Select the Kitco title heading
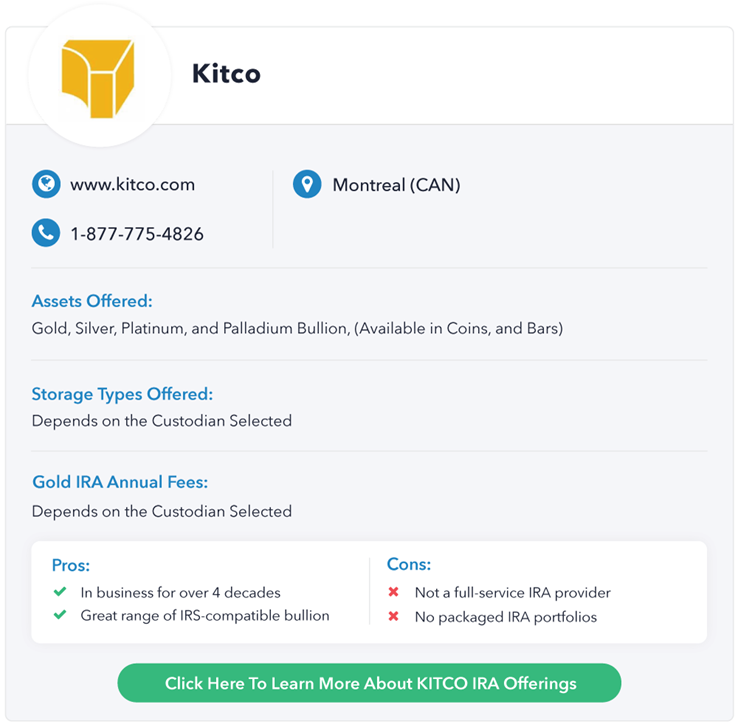Image resolution: width=738 pixels, height=724 pixels. tap(226, 73)
